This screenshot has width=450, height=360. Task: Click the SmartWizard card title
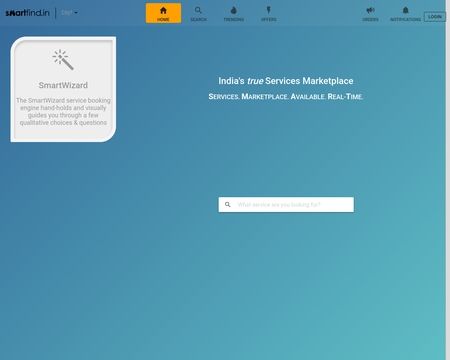[63, 85]
